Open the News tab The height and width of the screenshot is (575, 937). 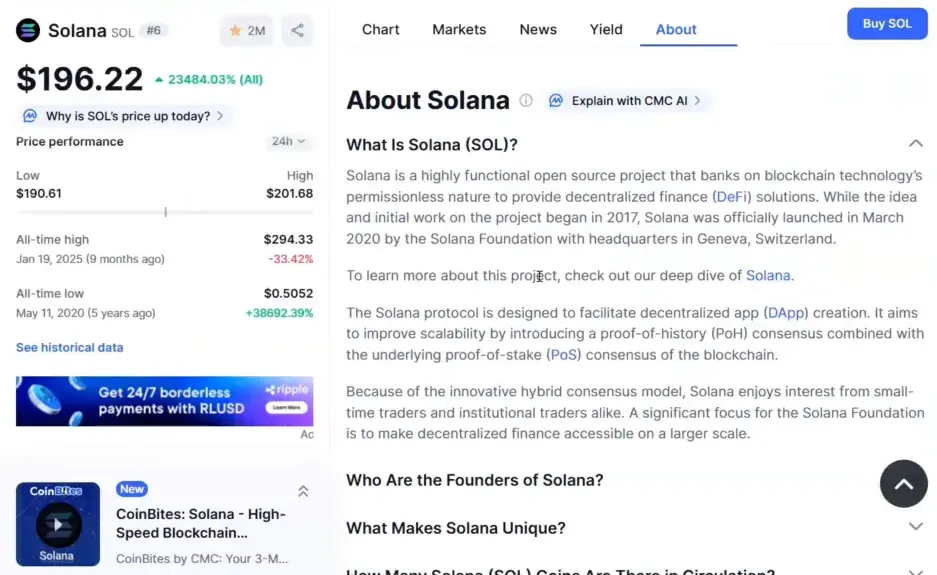pyautogui.click(x=538, y=29)
